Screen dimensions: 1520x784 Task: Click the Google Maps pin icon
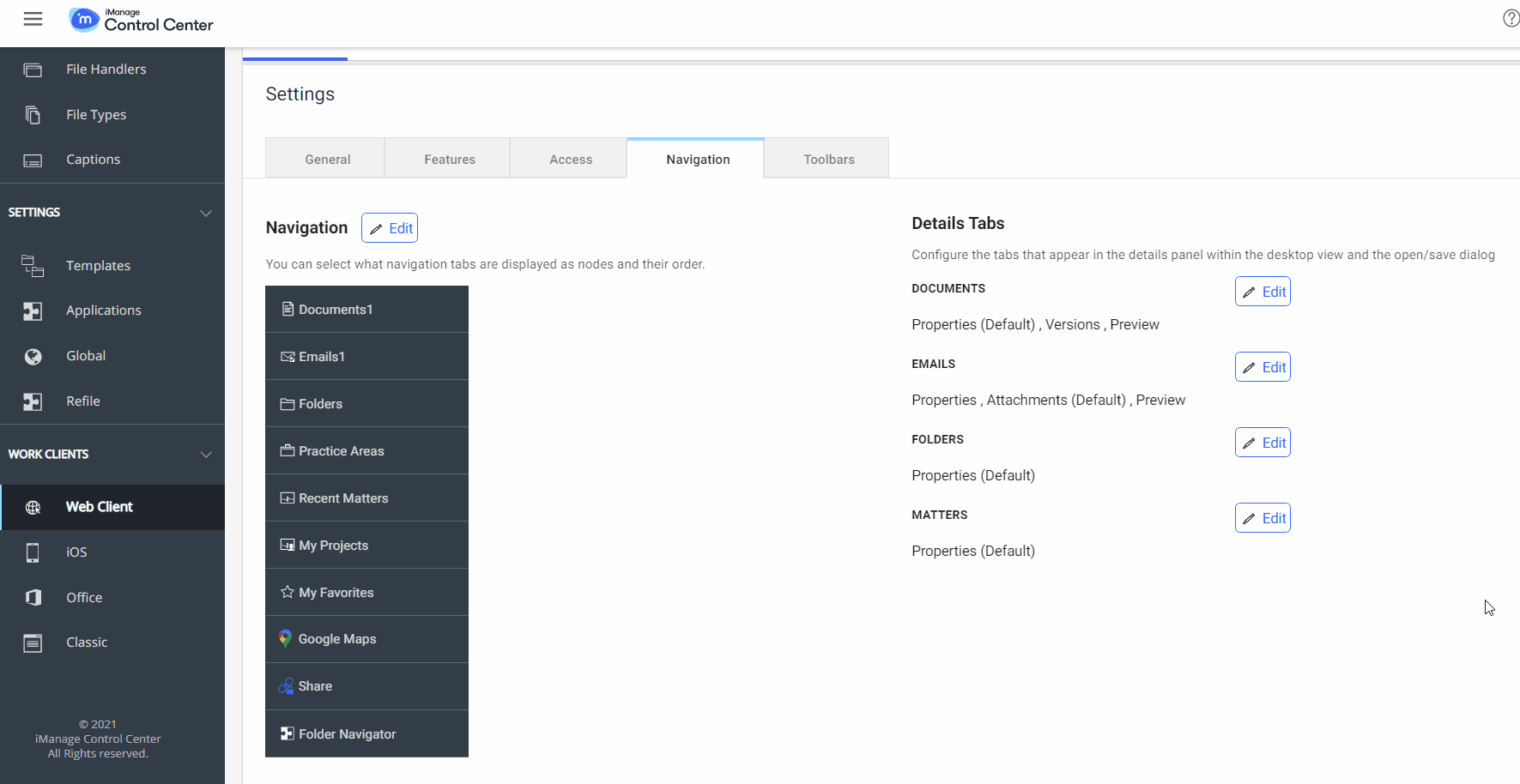click(x=285, y=638)
